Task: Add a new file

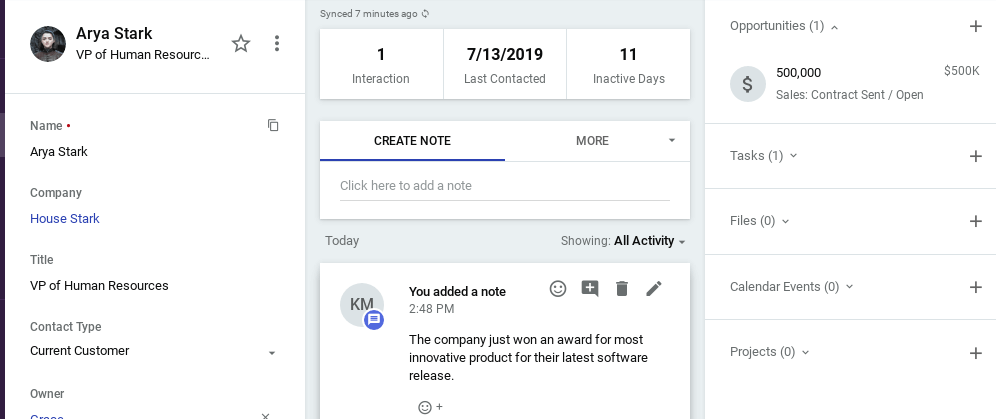Action: [x=976, y=221]
